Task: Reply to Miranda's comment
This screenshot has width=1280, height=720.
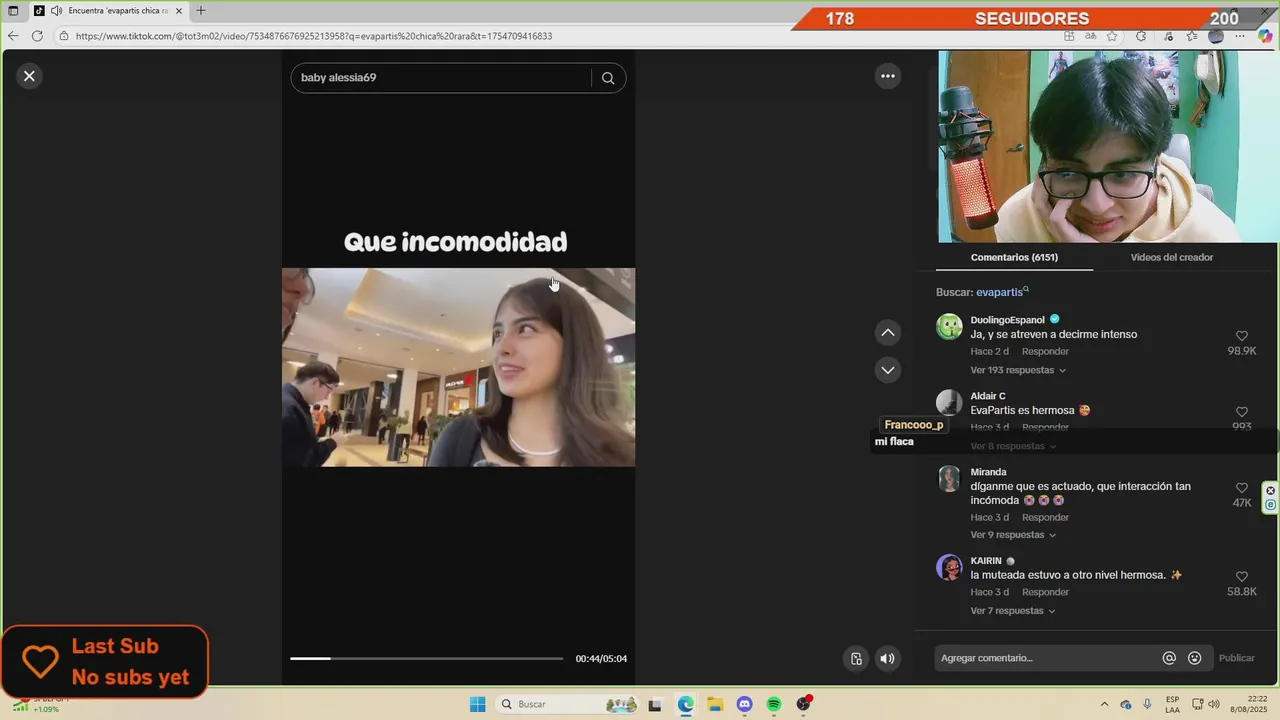Action: pos(1045,518)
